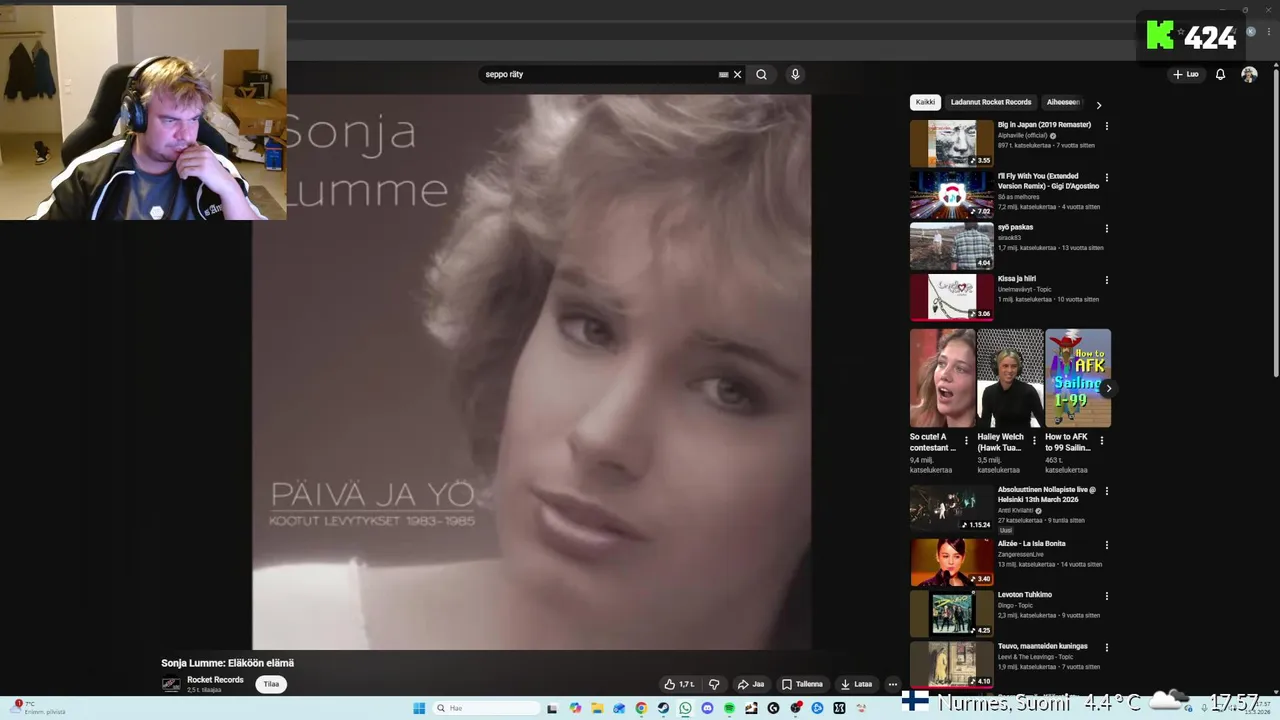Open the Rocket Records channel name
The image size is (1280, 720).
(x=215, y=680)
